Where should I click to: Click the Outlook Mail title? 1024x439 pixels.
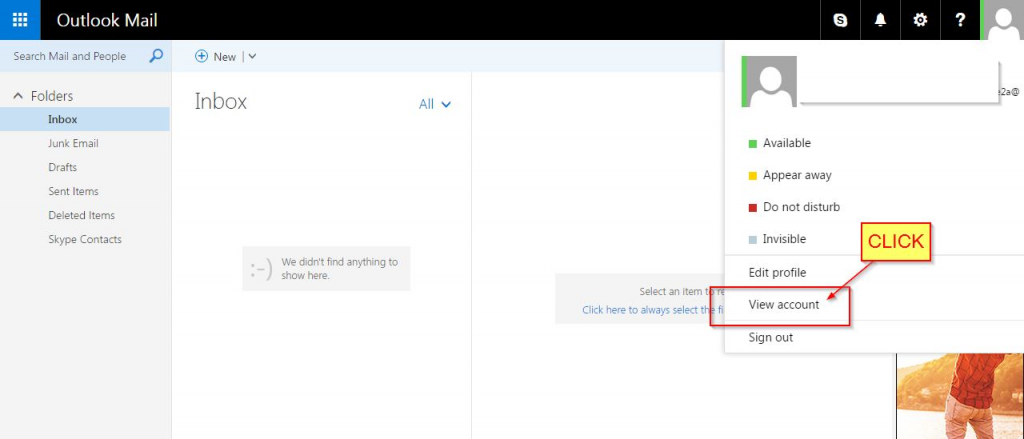pyautogui.click(x=107, y=20)
